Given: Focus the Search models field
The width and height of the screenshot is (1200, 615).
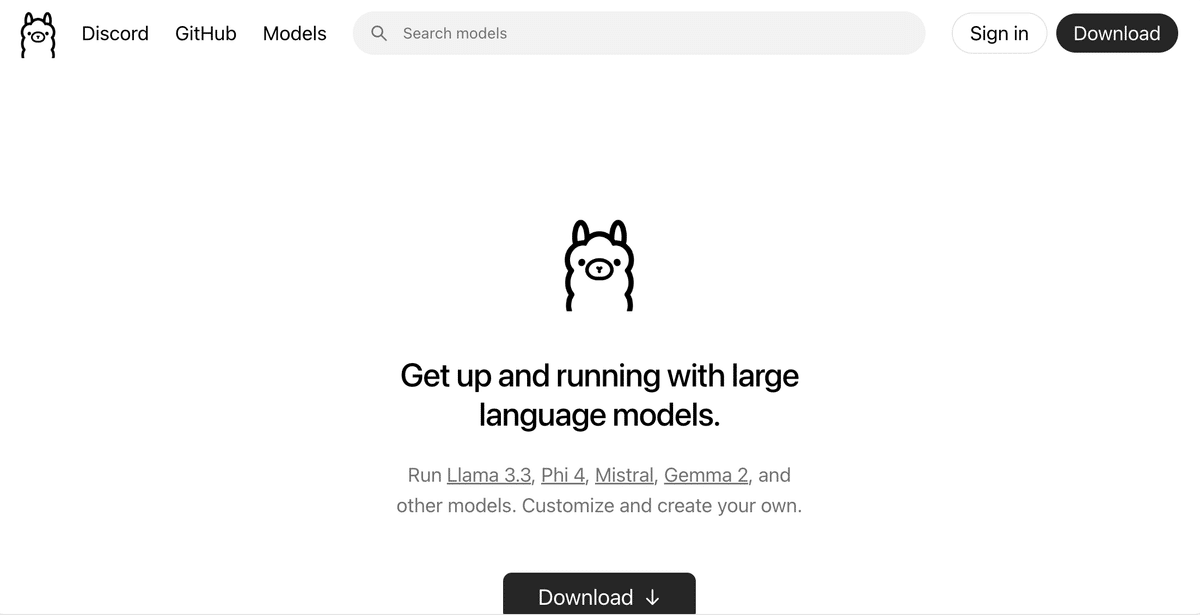Looking at the screenshot, I should pyautogui.click(x=639, y=33).
